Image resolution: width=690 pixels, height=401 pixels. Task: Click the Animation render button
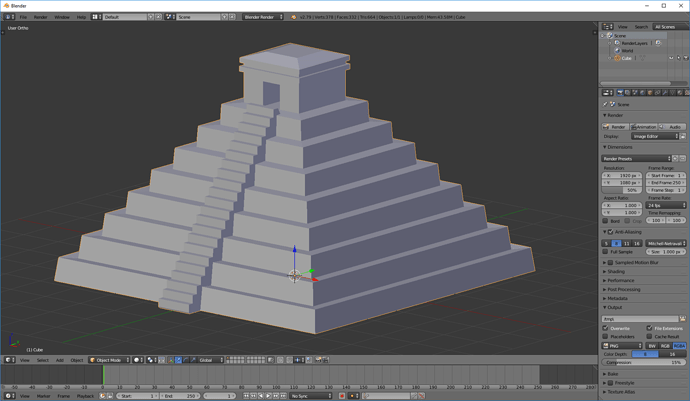[x=644, y=127]
